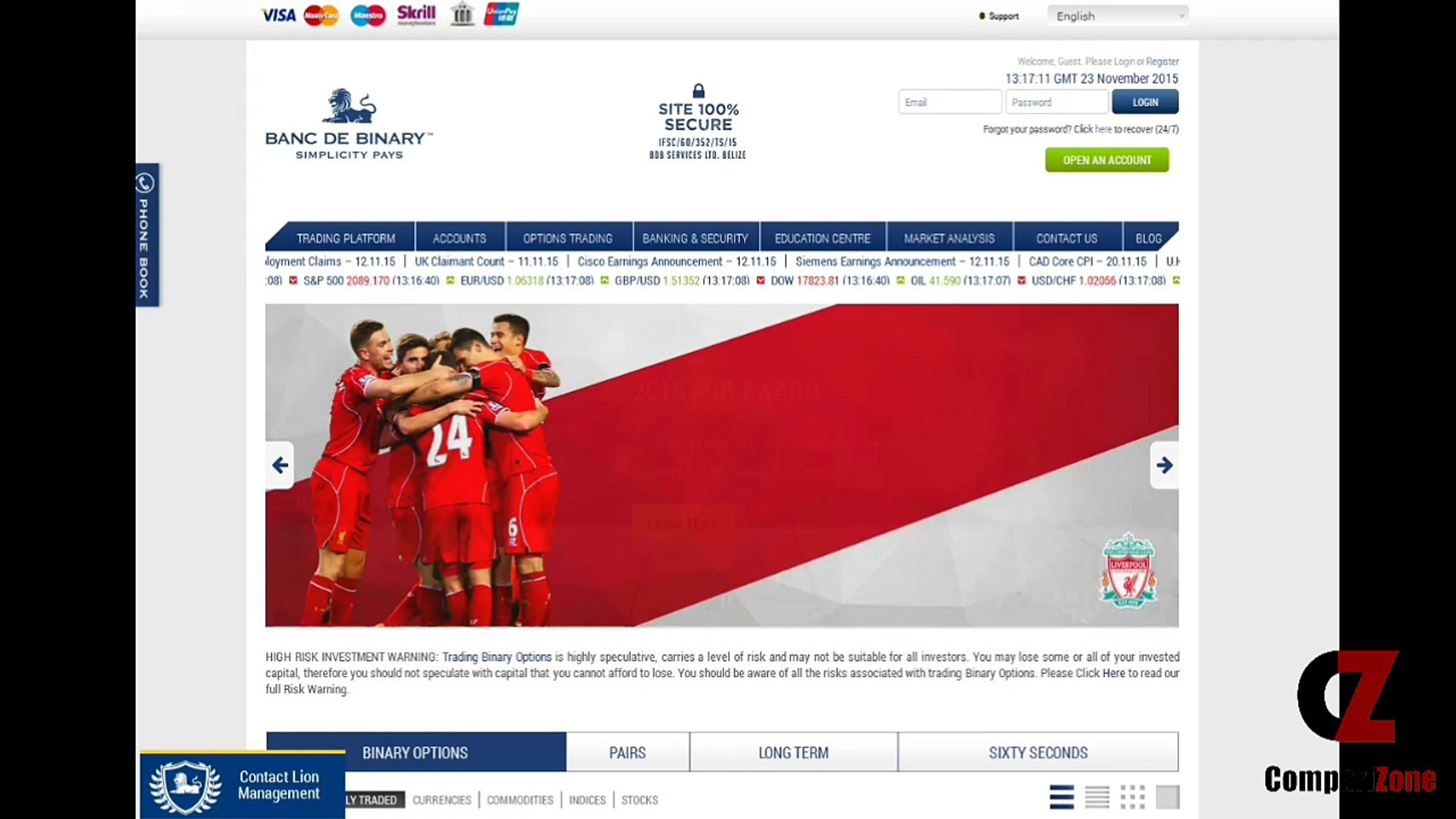Switch to compact list view icon
The image size is (1456, 819).
coord(1097,797)
